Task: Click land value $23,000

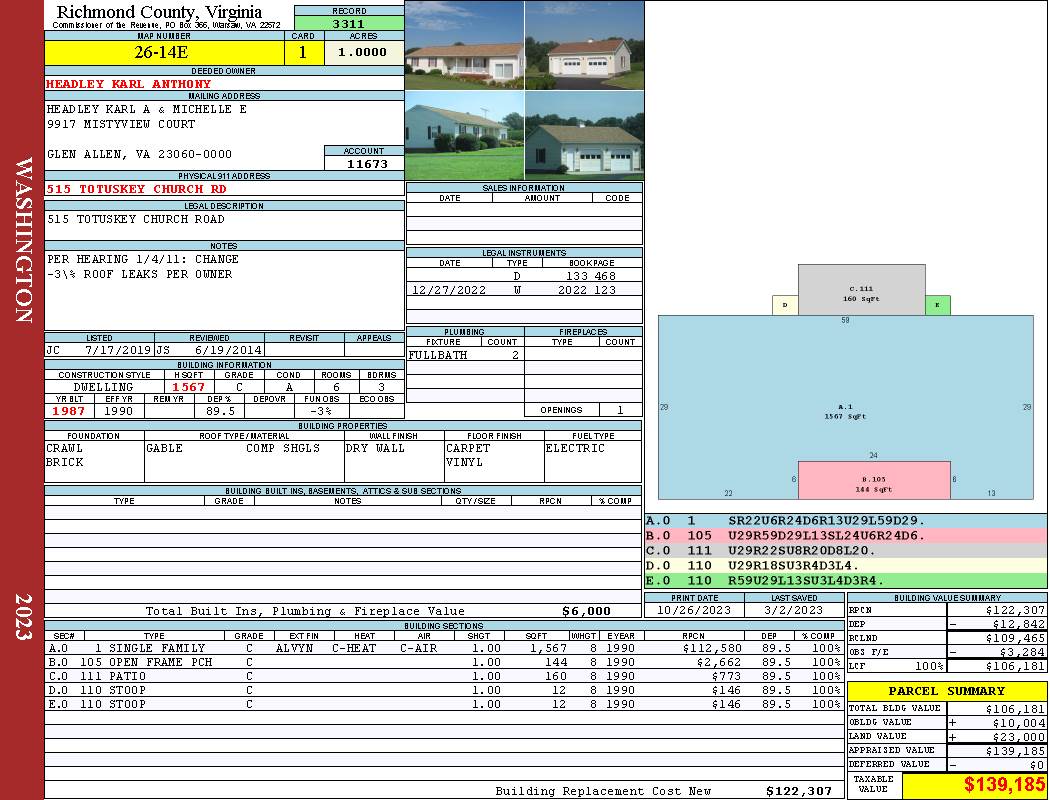Action: [1019, 736]
